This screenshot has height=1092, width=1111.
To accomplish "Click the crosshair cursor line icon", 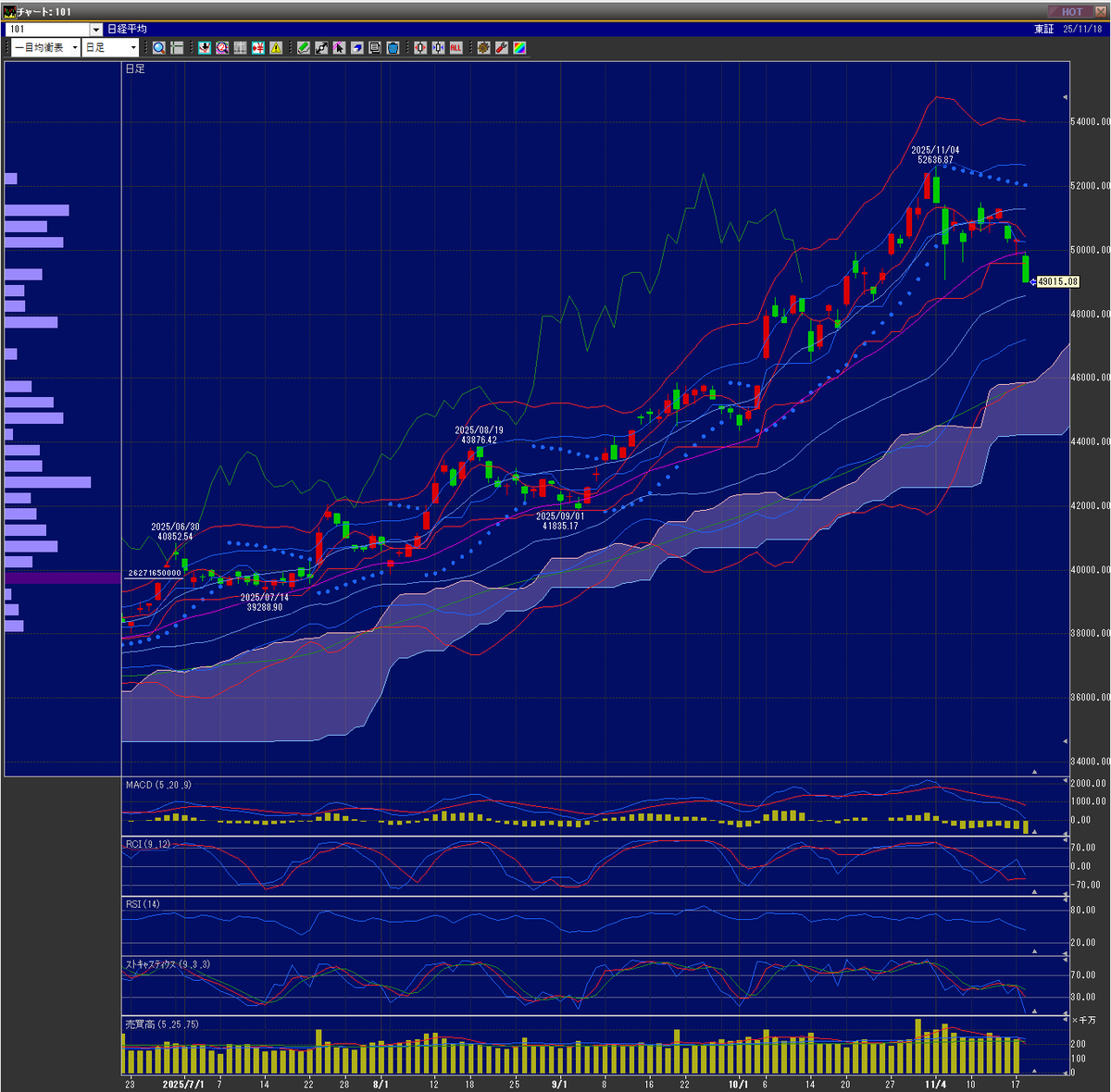I will coord(177,47).
